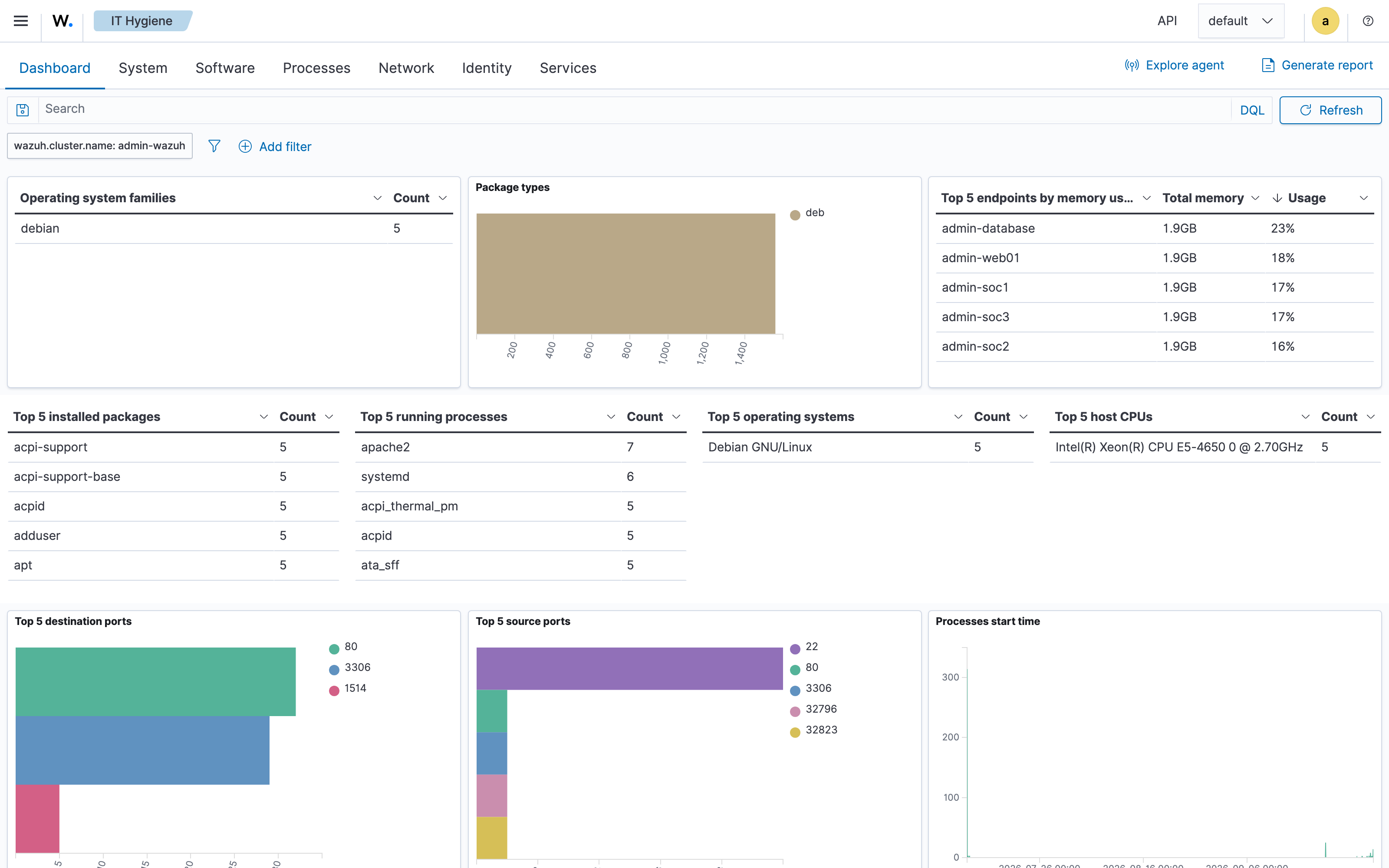Click the Wazuh logo home icon
This screenshot has height=868, width=1389.
62,21
